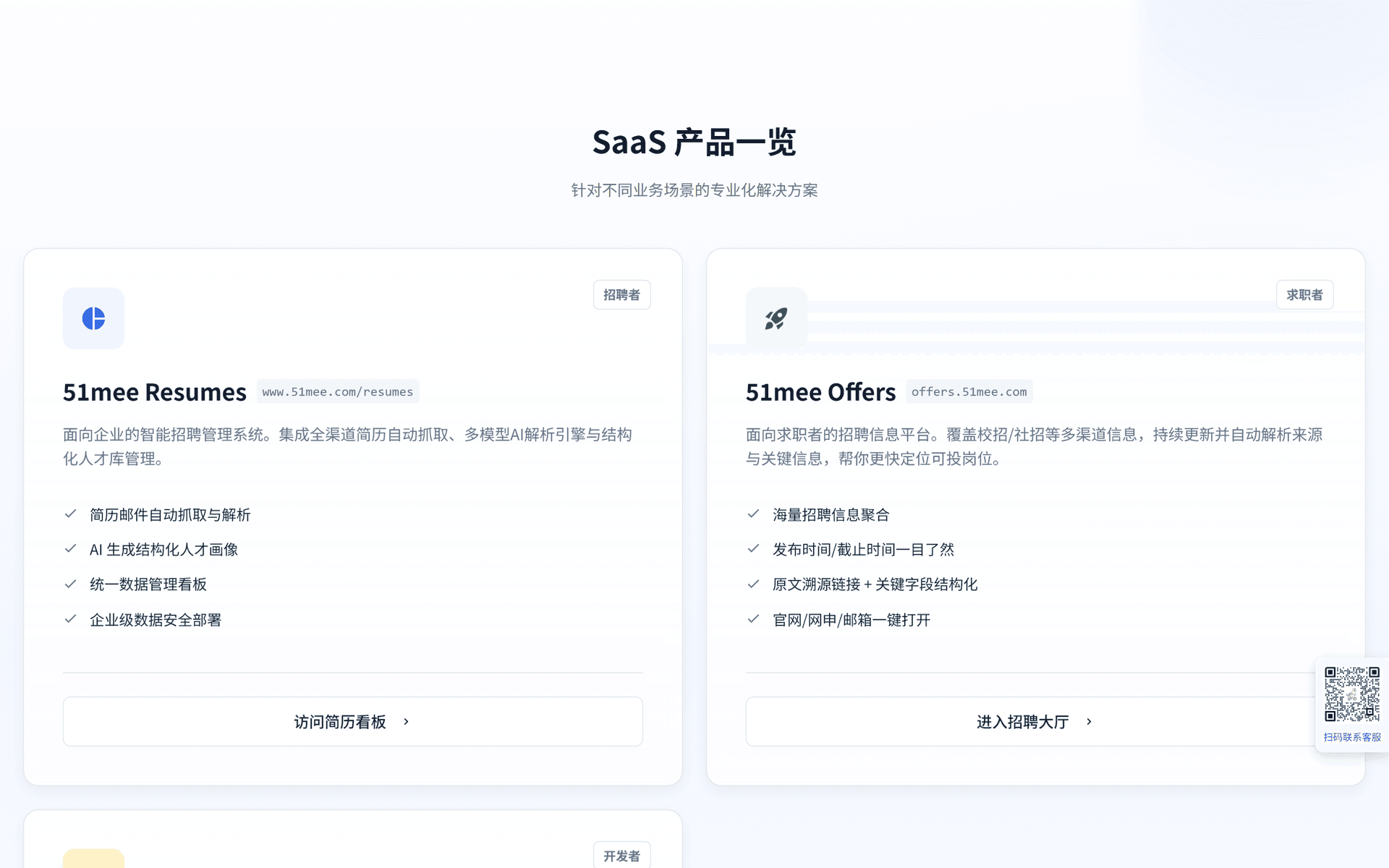The image size is (1389, 868).
Task: Click the 51mee Resumes description paragraph
Action: tap(348, 446)
